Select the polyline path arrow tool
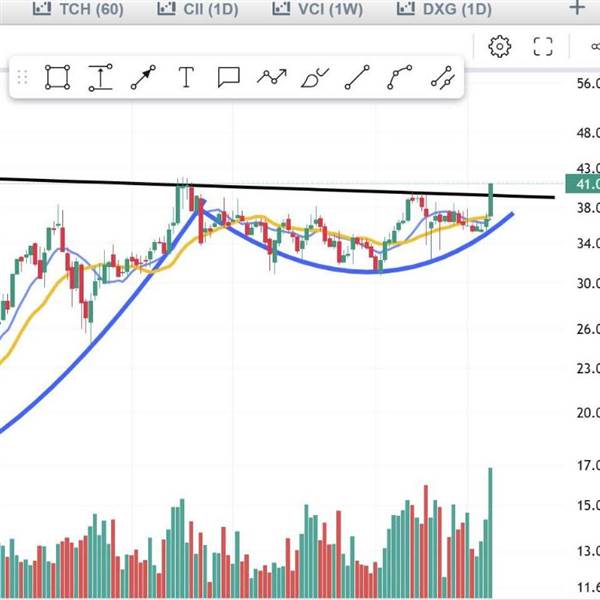Viewport: 600px width, 600px height. (x=272, y=77)
